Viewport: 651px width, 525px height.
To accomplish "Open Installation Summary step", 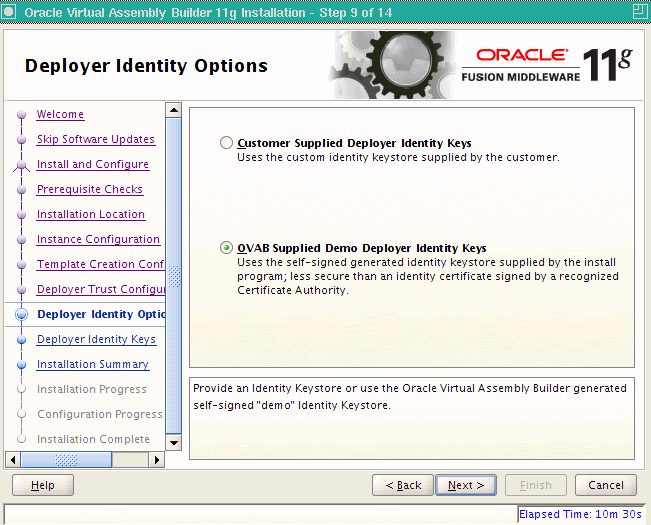I will point(93,364).
